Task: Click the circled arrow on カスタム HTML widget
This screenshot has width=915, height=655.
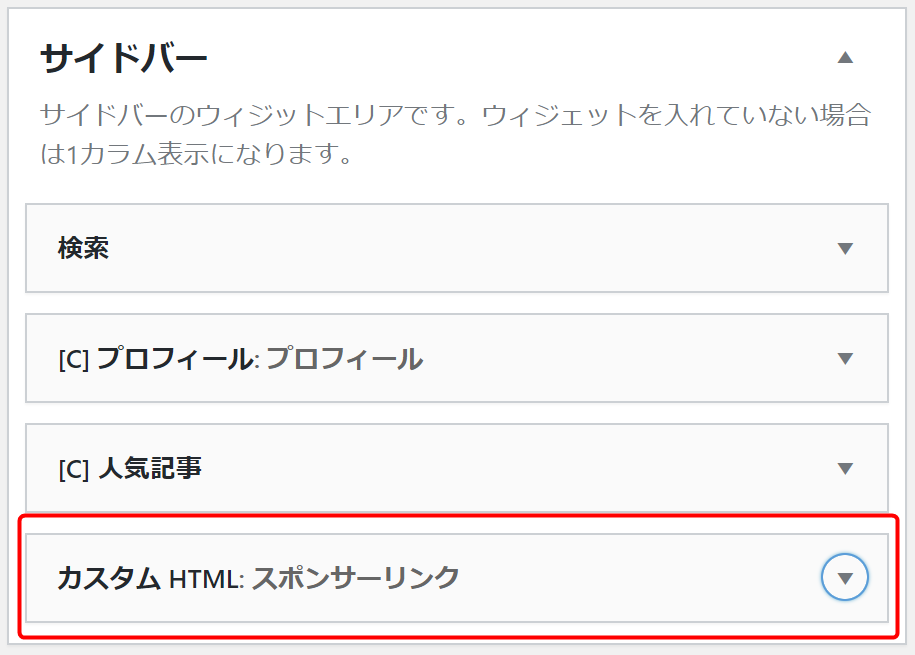Action: point(845,577)
